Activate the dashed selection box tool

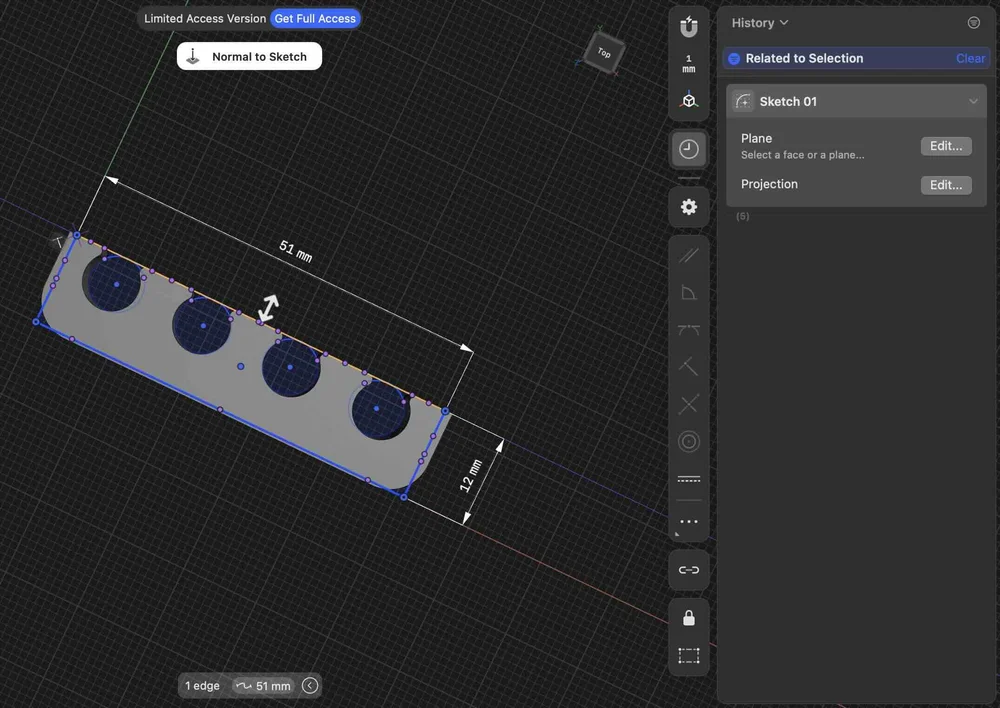tap(688, 656)
